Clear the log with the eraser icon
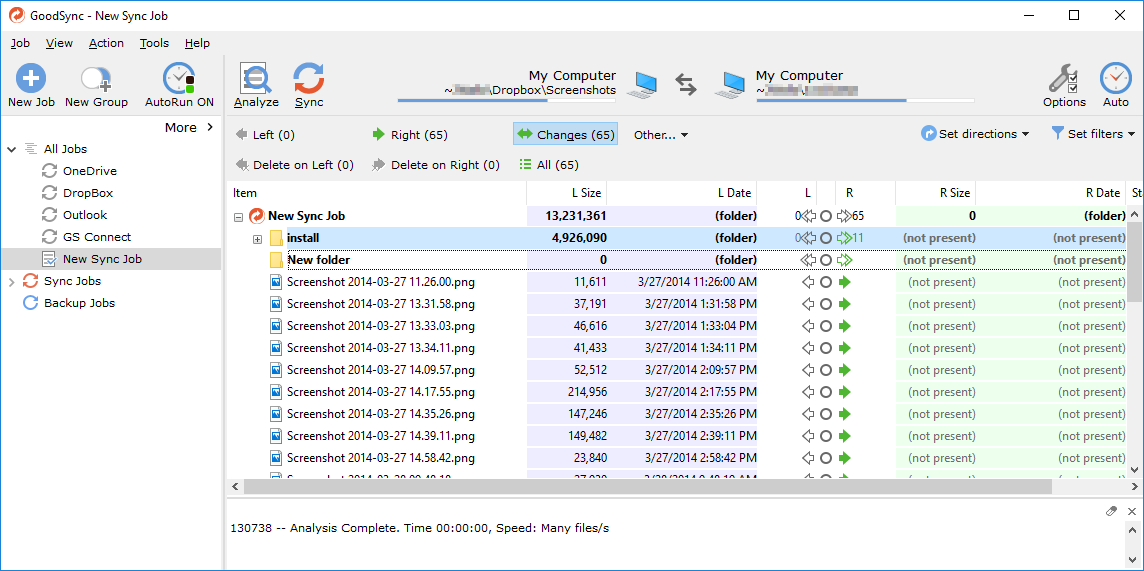 1111,511
